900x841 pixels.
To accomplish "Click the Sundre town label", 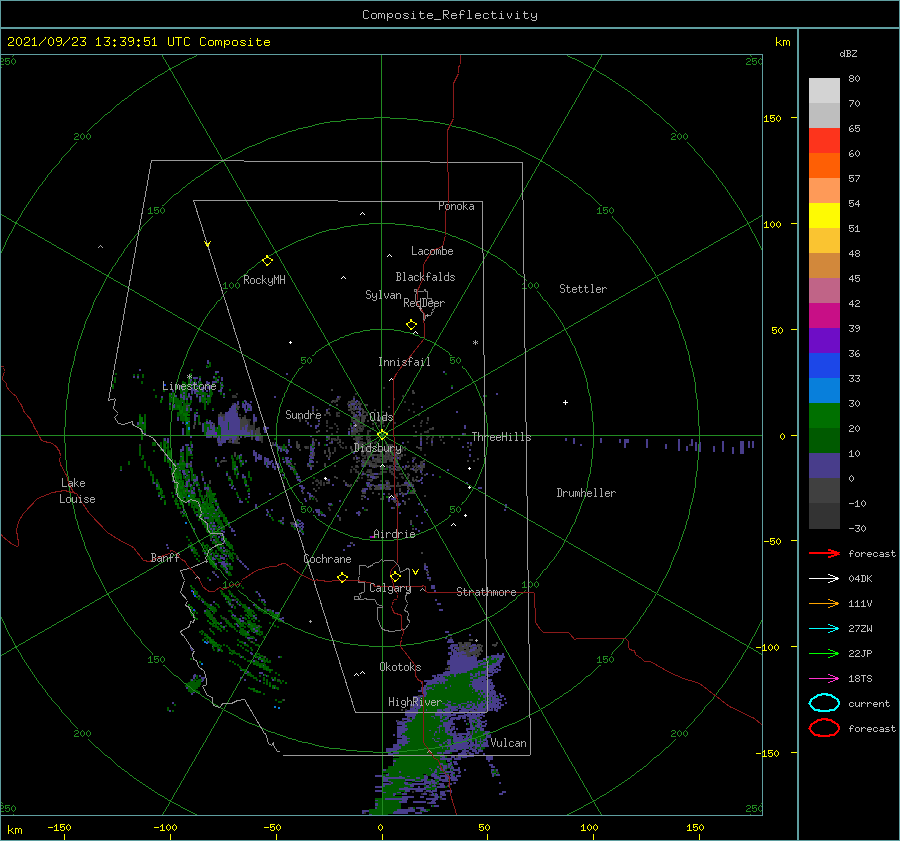I will point(303,414).
